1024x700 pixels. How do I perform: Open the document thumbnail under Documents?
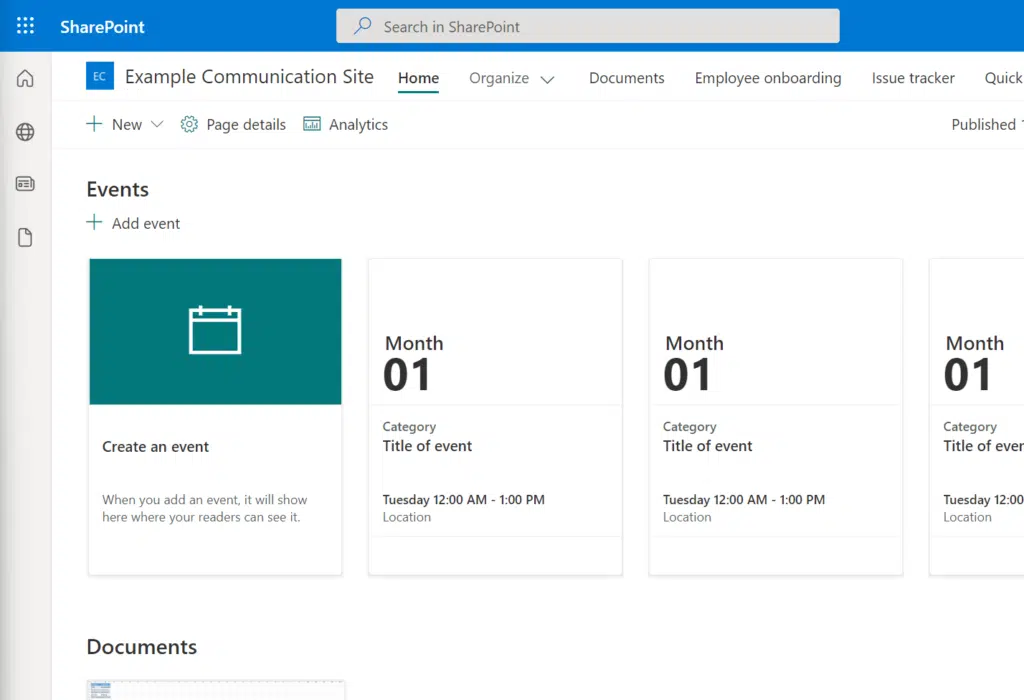coord(216,690)
